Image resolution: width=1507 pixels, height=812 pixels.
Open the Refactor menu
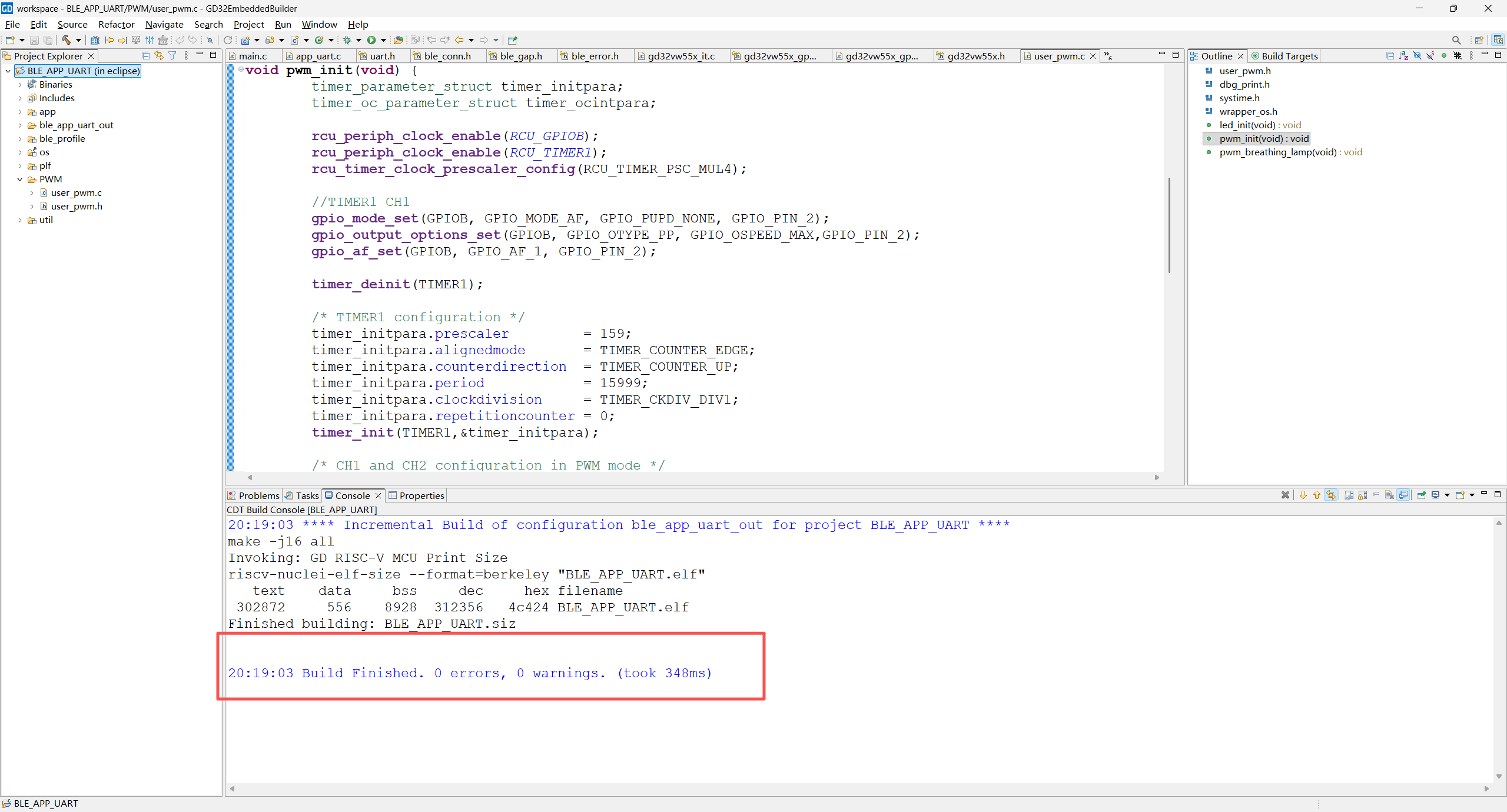click(116, 24)
